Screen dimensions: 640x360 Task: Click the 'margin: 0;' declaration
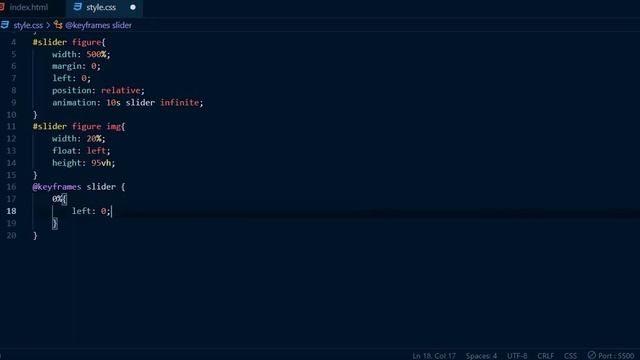click(76, 66)
